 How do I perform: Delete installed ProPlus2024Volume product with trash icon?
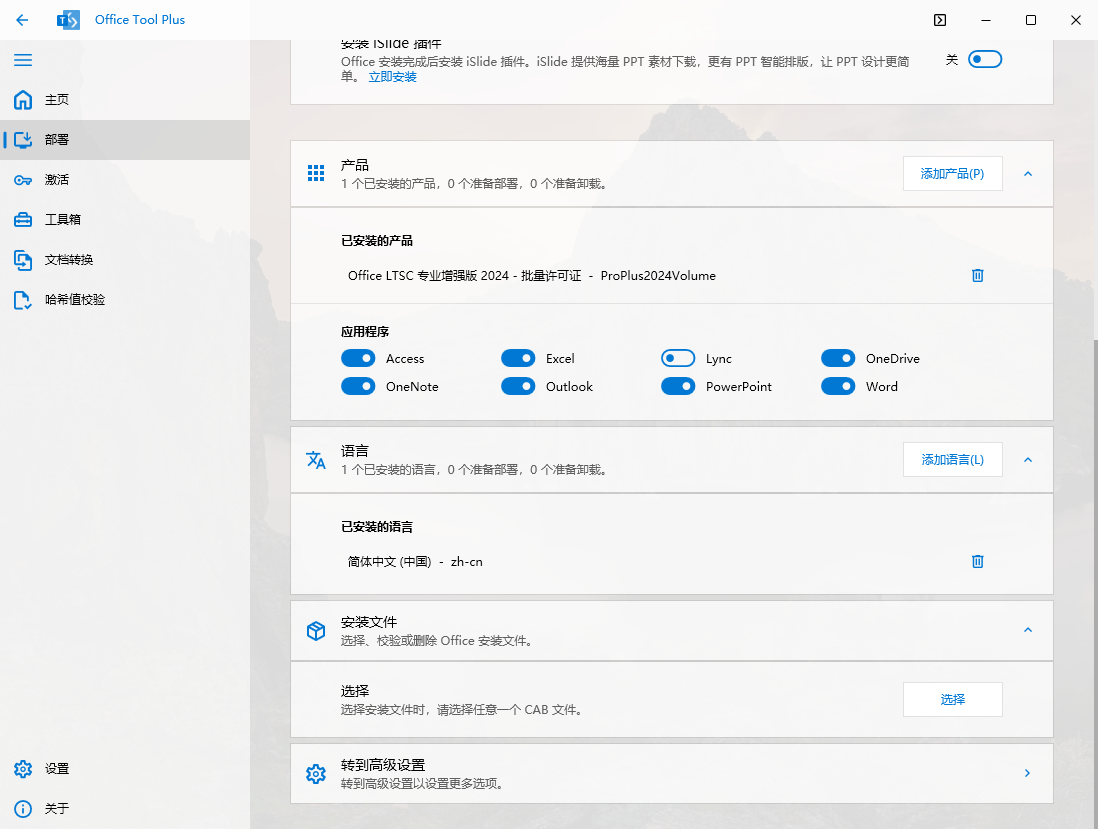pos(977,275)
